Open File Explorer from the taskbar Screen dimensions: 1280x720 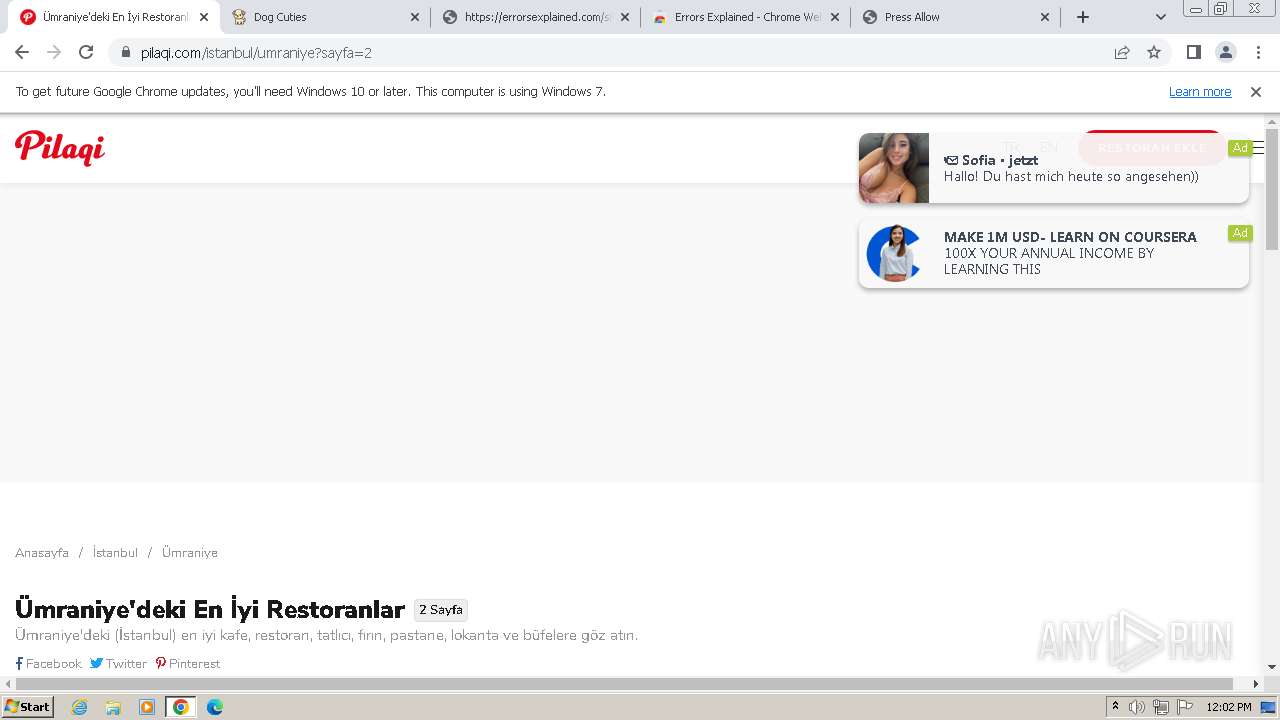(x=113, y=707)
